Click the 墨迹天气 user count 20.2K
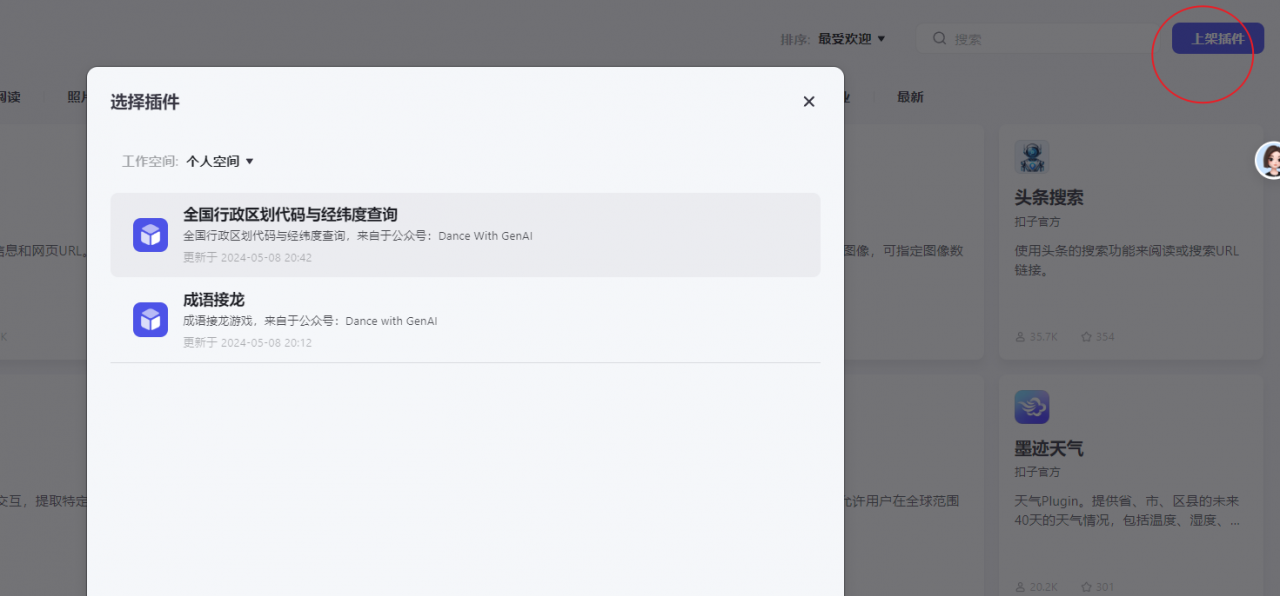Viewport: 1280px width, 596px height. coord(1036,587)
